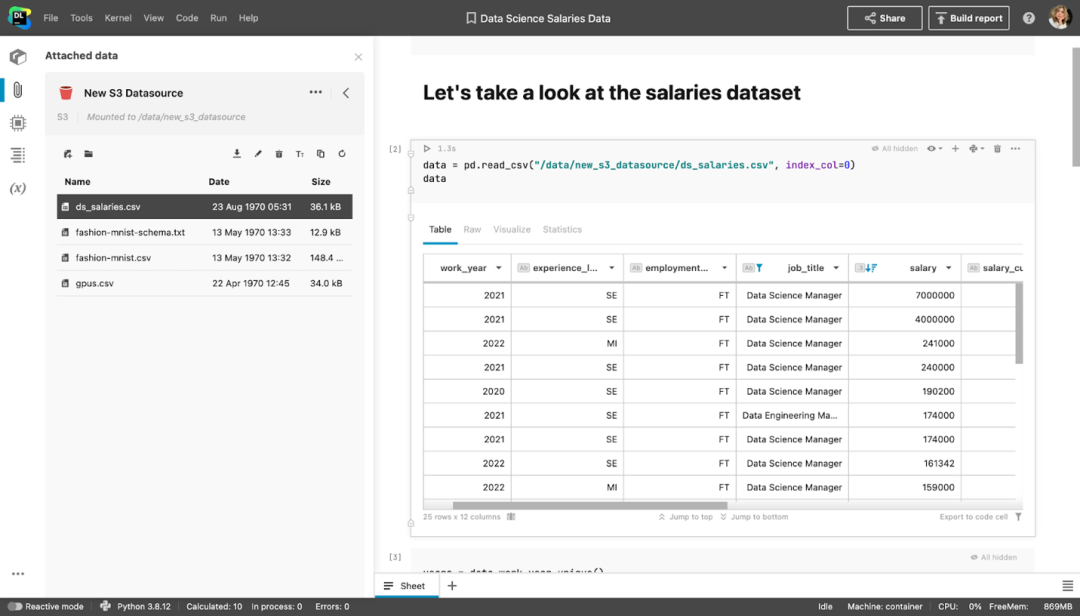Toggle All hidden on cell 2
The image size is (1080, 616).
coord(895,148)
